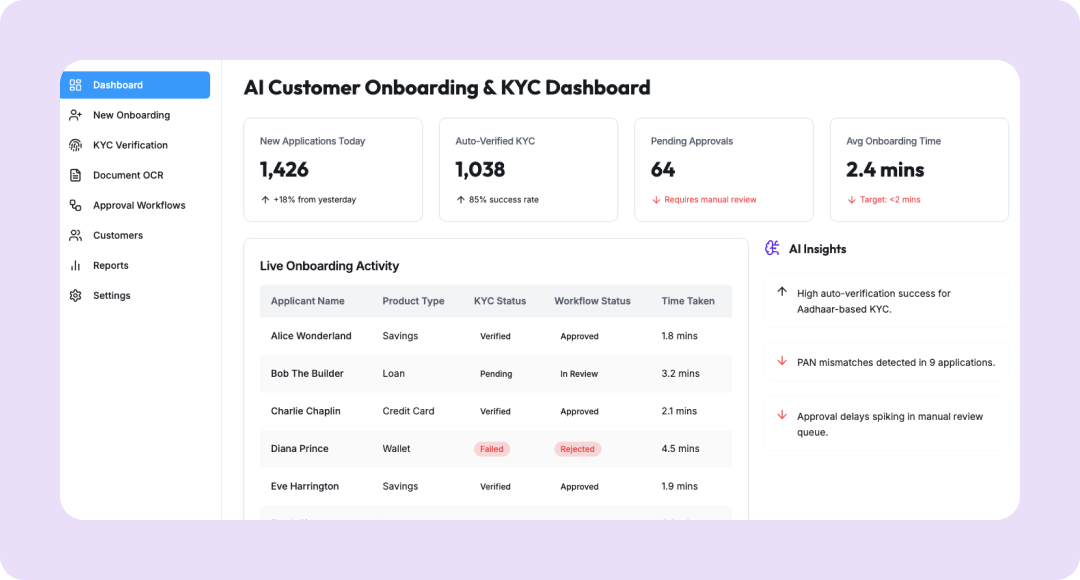Click the Rejected workflow status badge
The image size is (1080, 580).
coord(577,449)
